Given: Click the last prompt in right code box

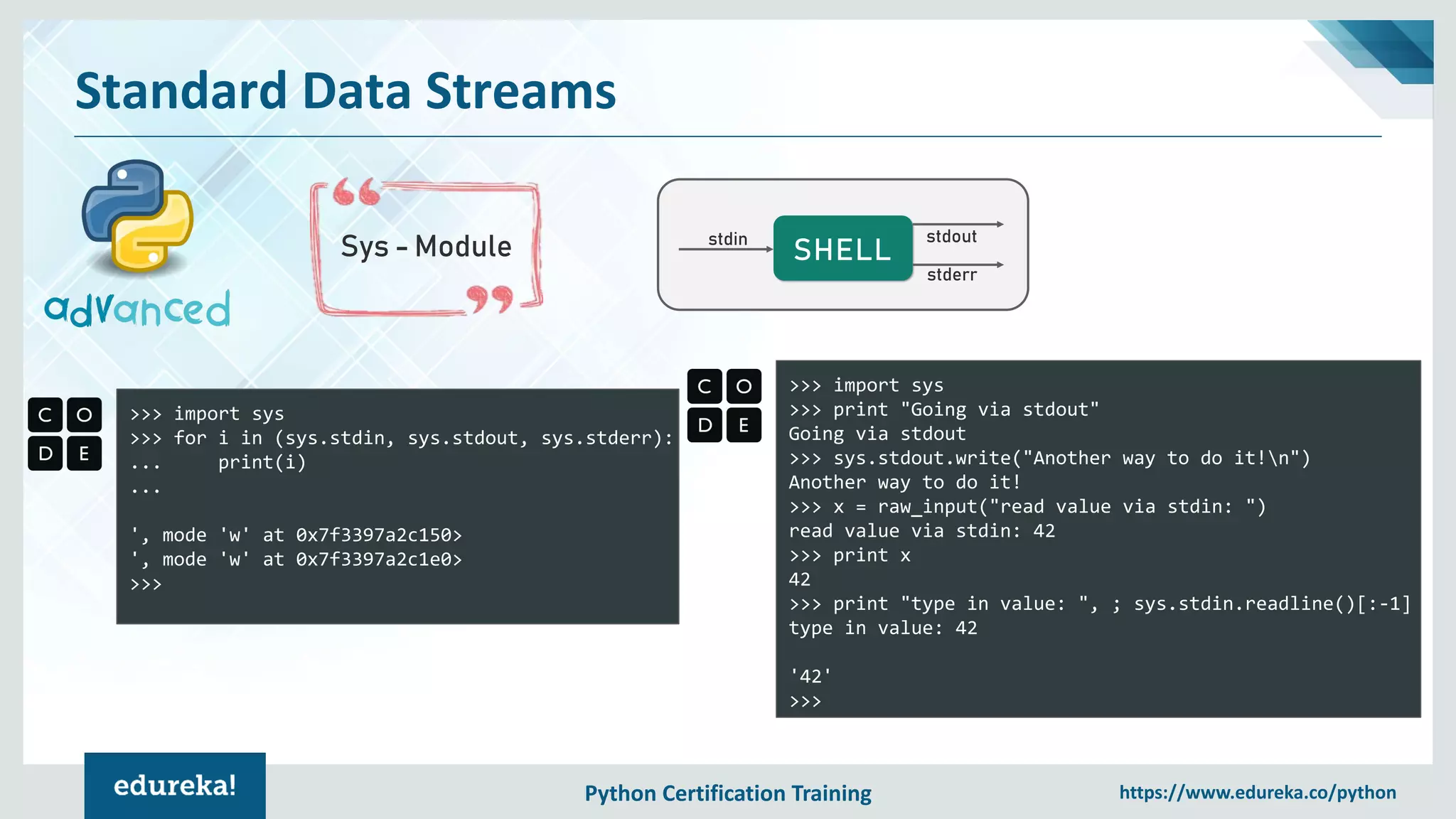Looking at the screenshot, I should point(805,702).
